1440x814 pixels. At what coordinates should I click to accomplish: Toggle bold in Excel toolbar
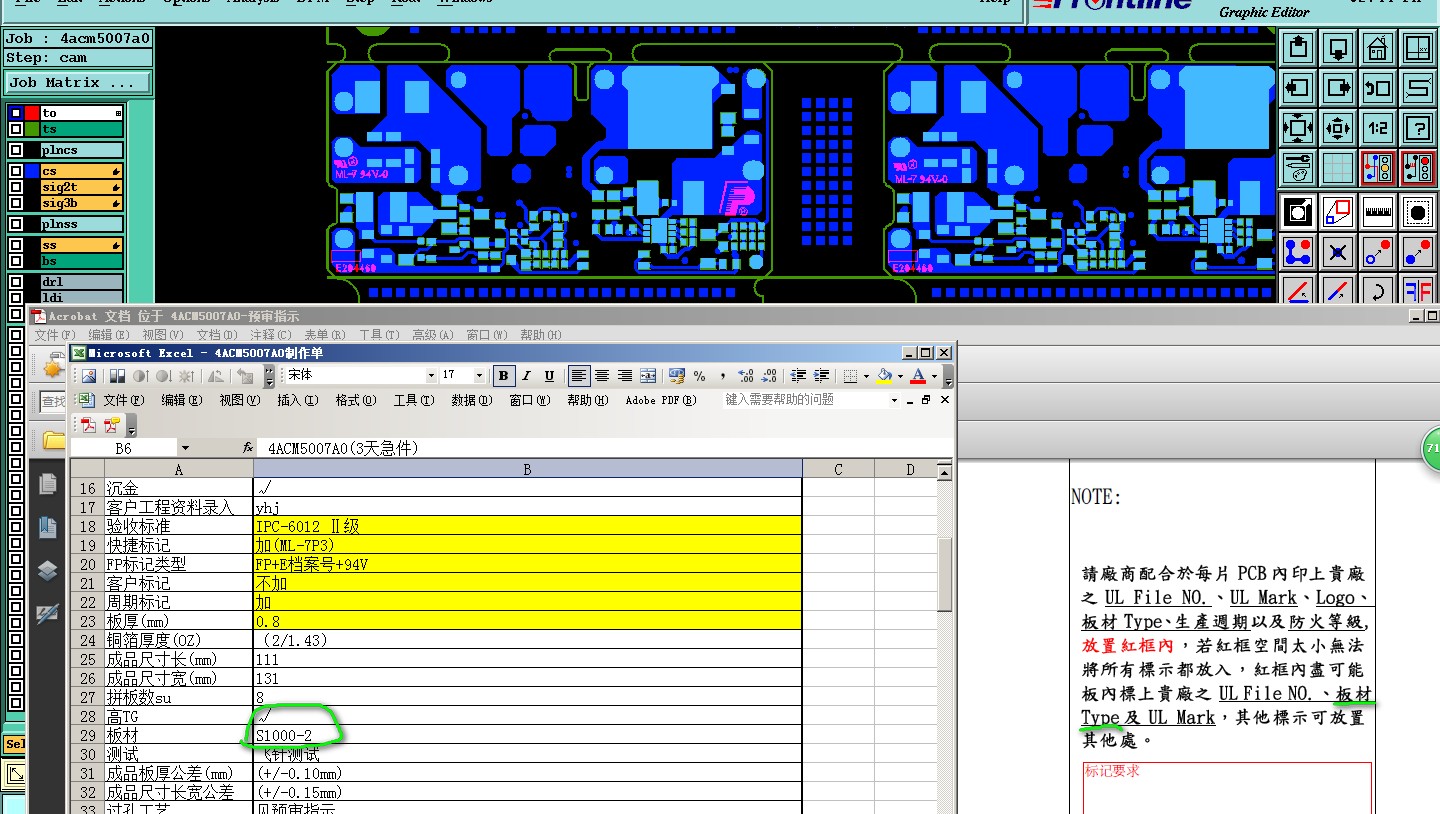click(503, 376)
